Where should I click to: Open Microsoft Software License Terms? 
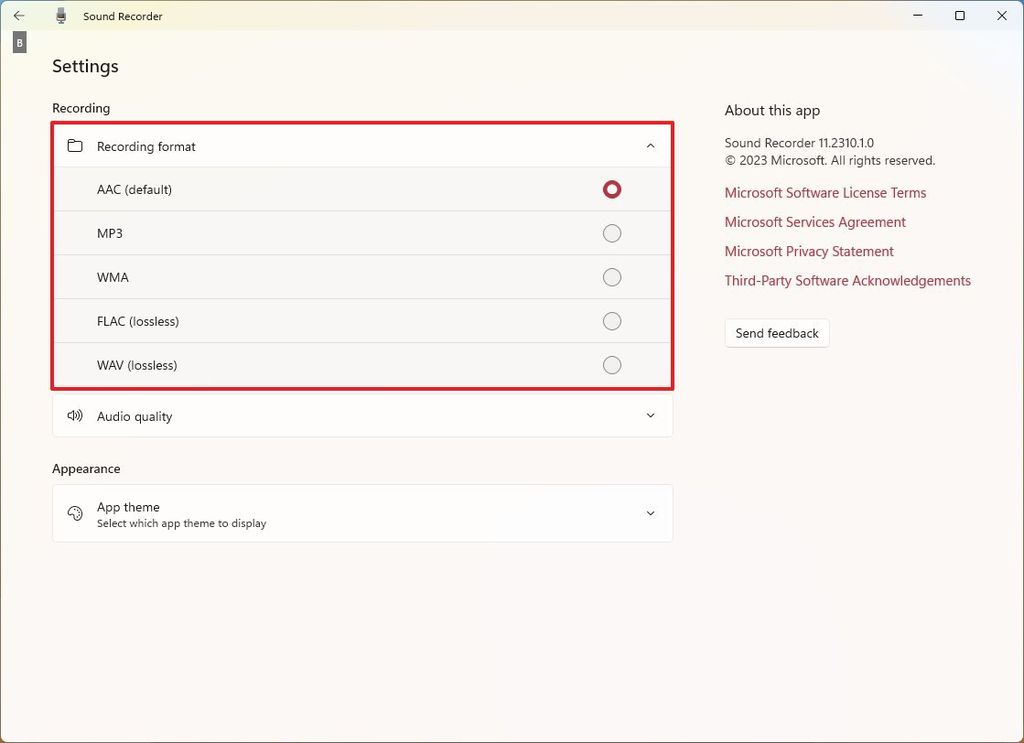pyautogui.click(x=825, y=192)
